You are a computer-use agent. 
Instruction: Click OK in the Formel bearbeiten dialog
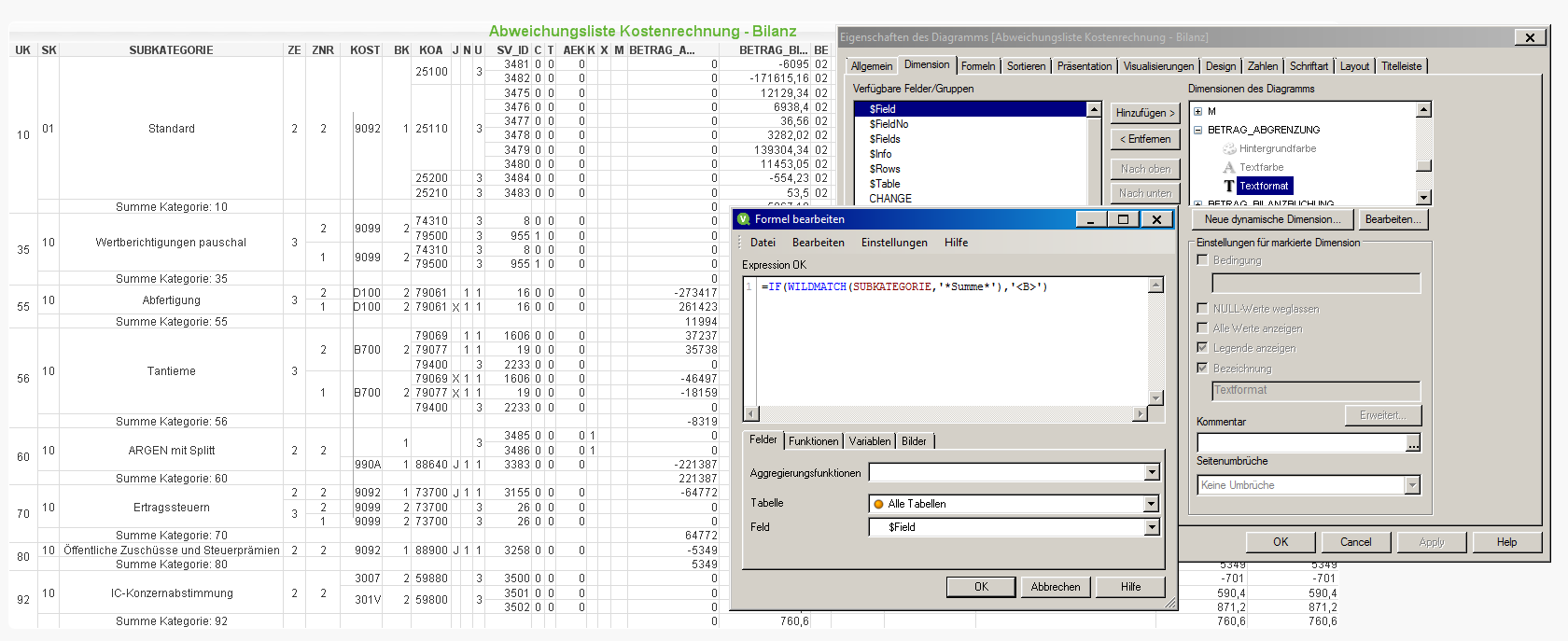(x=981, y=587)
